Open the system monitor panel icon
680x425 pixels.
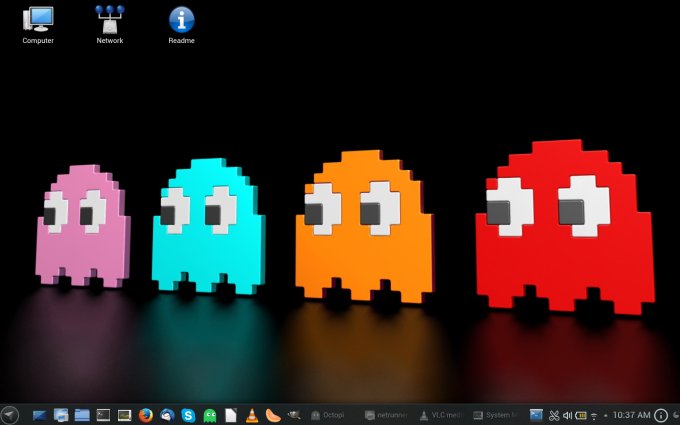[124, 415]
